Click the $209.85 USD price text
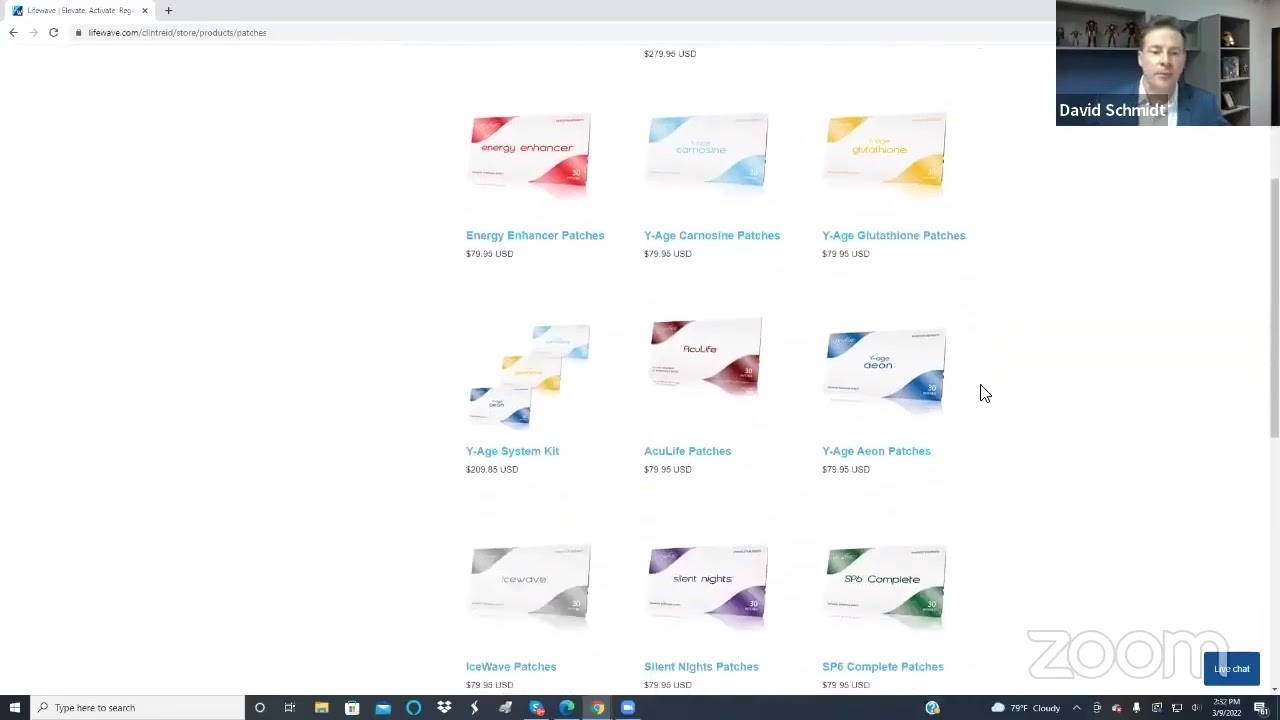The image size is (1280, 720). point(492,469)
